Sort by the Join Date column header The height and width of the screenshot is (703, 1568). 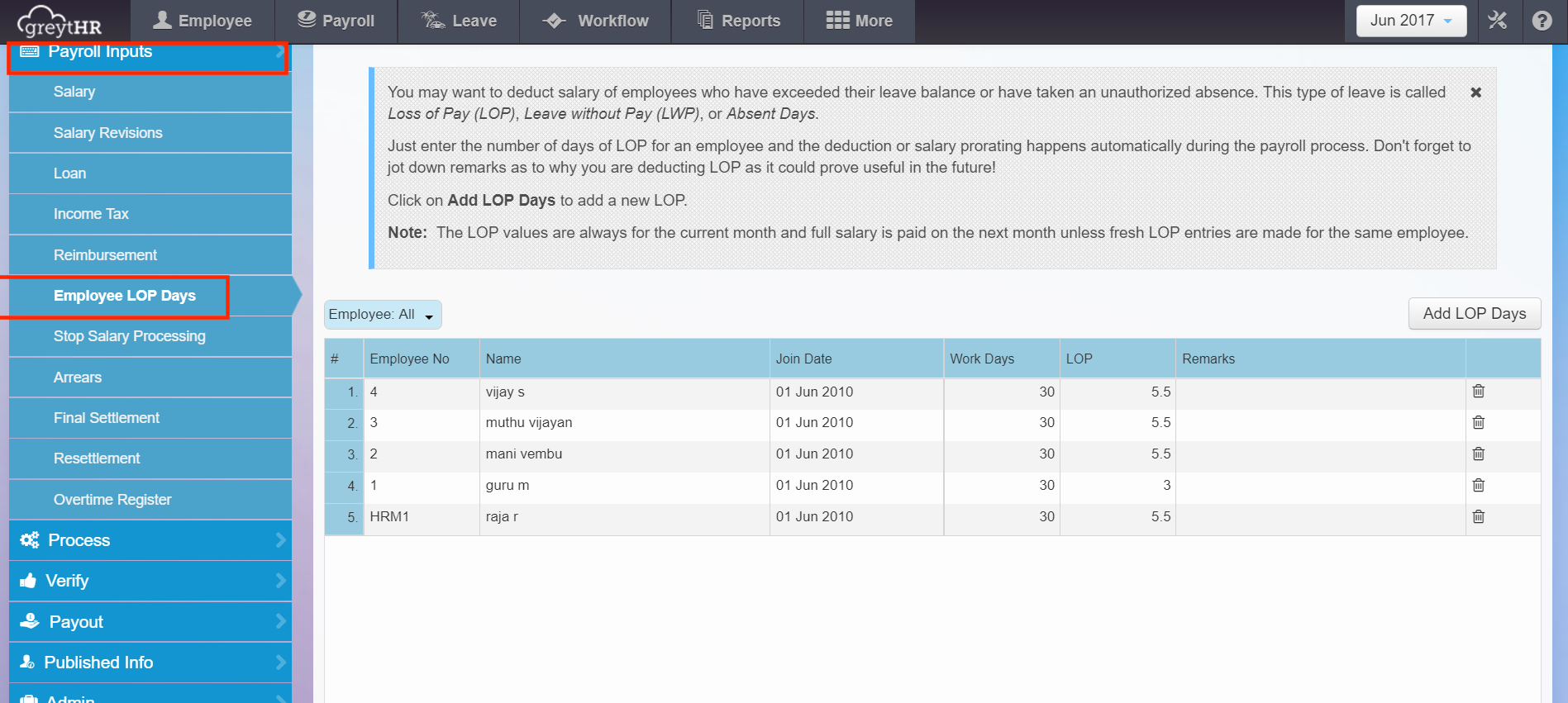(x=856, y=359)
